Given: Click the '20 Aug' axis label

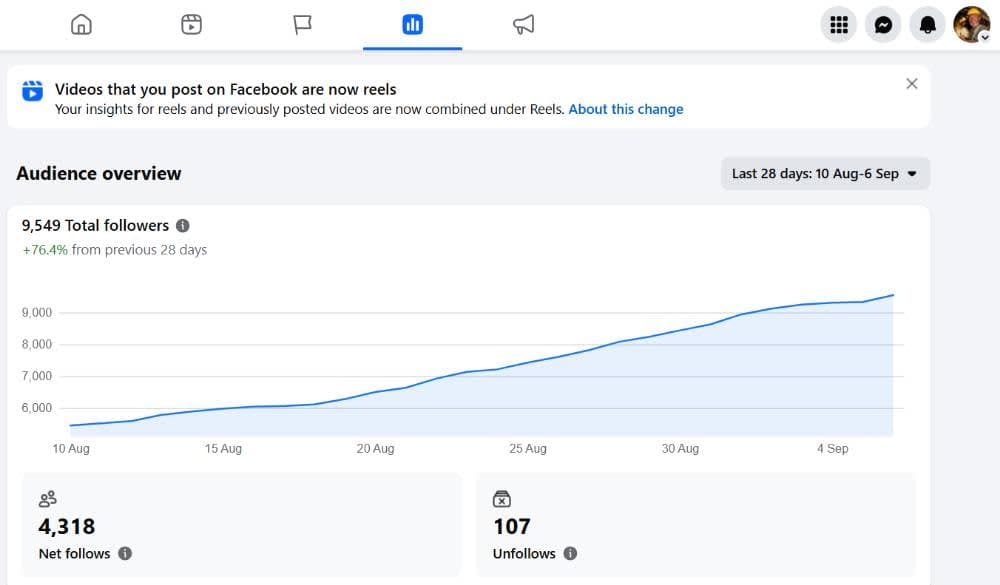Looking at the screenshot, I should coord(376,448).
